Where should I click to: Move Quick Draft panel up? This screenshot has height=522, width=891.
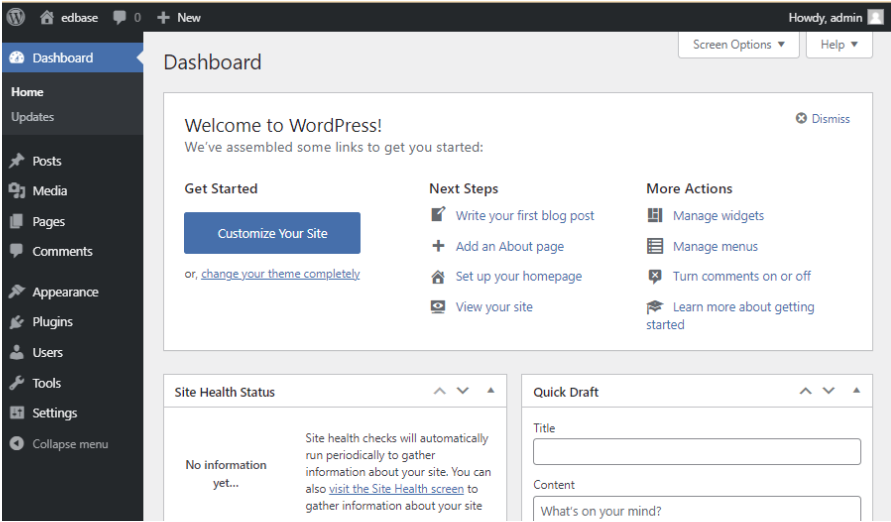[x=806, y=391]
